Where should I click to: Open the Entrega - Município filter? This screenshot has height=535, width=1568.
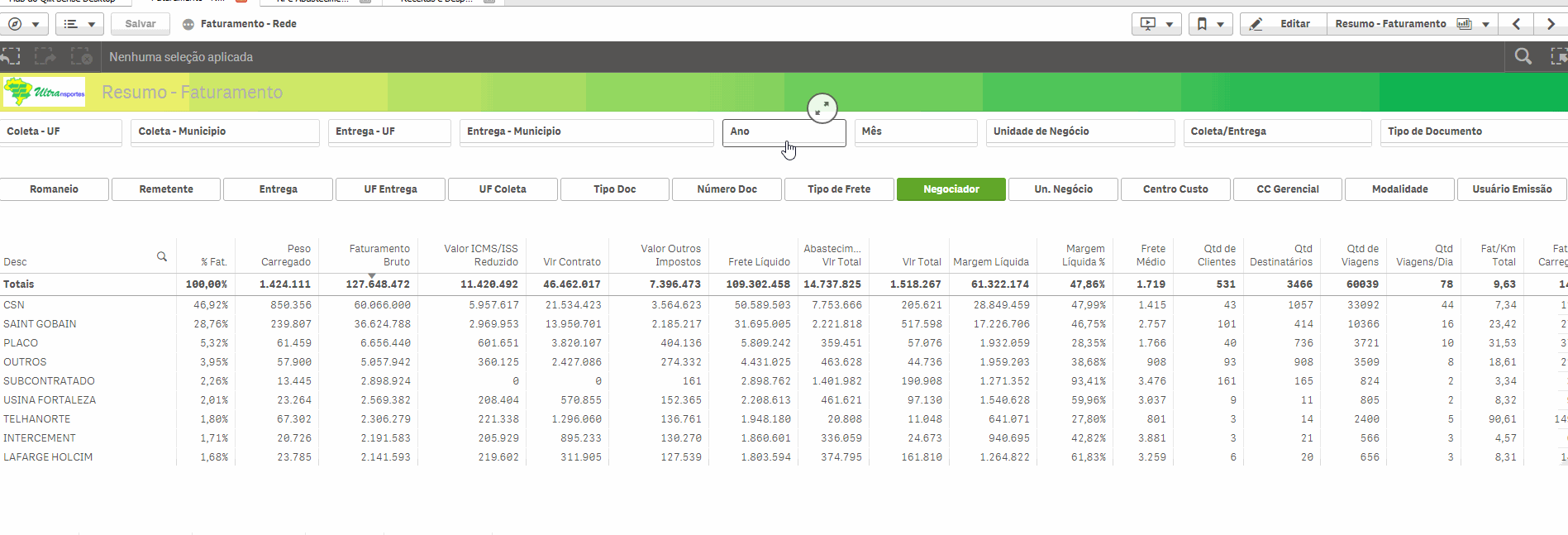586,132
